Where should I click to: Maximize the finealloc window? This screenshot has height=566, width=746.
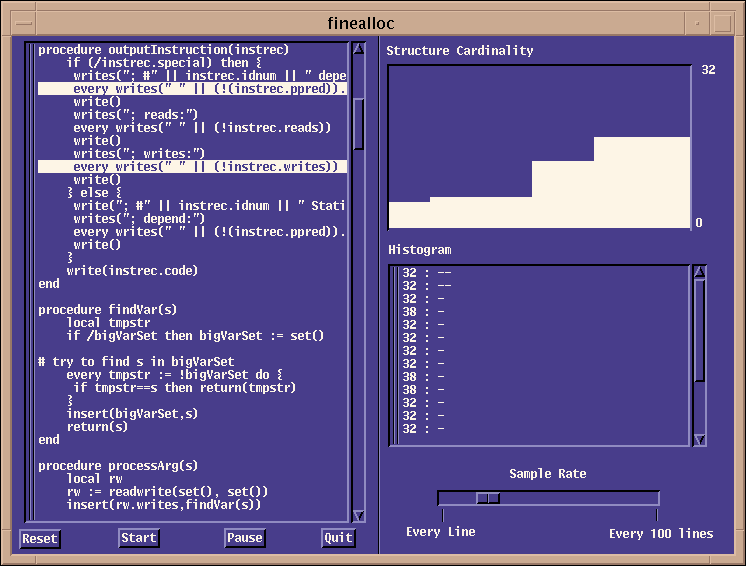[x=729, y=23]
